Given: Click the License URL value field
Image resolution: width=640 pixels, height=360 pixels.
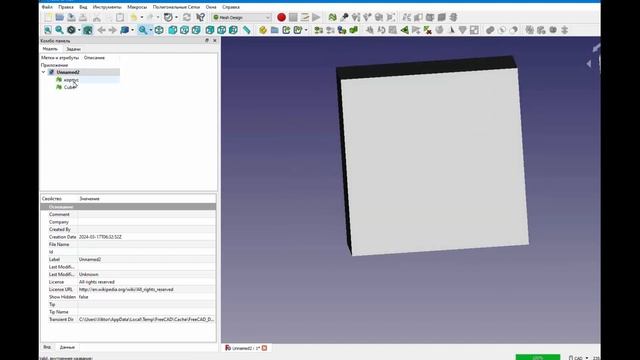Looking at the screenshot, I should (x=147, y=290).
